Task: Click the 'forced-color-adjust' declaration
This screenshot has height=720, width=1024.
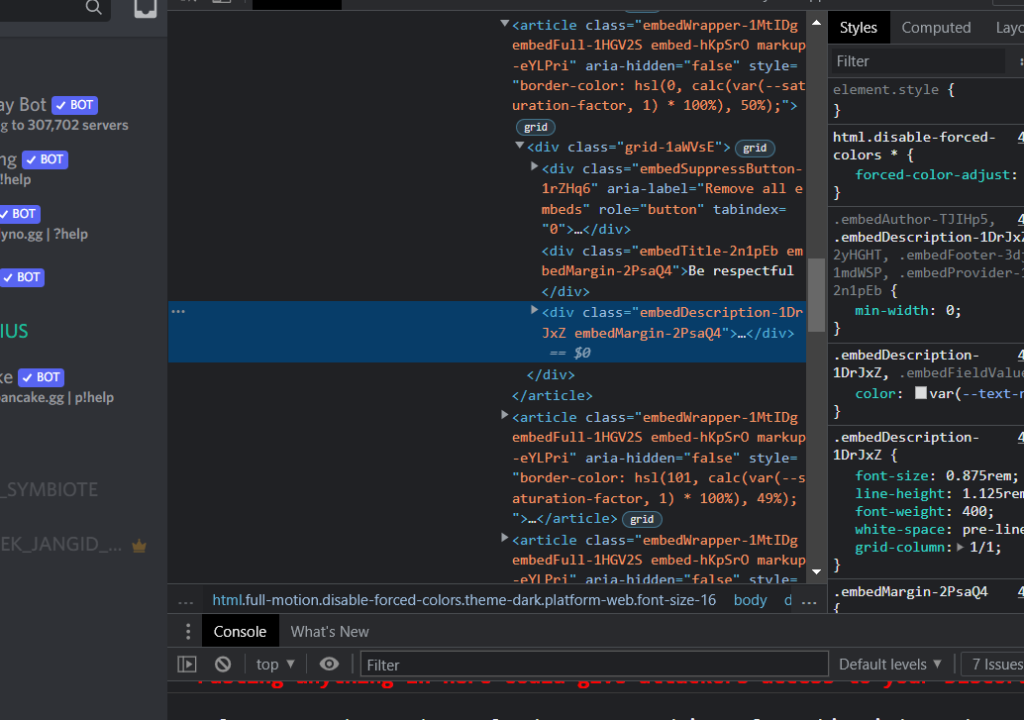Action: pos(935,174)
